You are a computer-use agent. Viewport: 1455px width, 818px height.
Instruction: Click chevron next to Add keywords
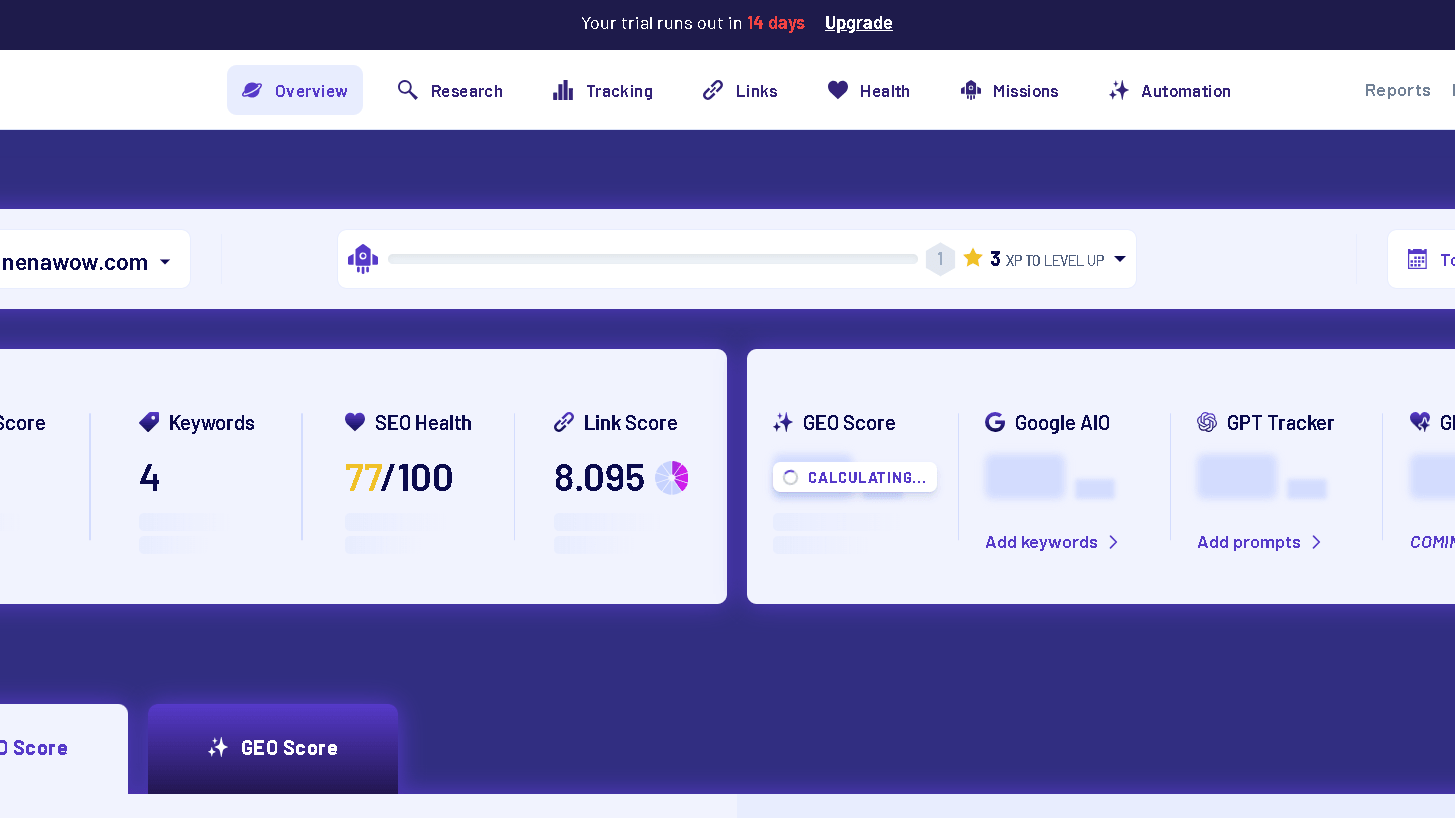pyautogui.click(x=1113, y=542)
